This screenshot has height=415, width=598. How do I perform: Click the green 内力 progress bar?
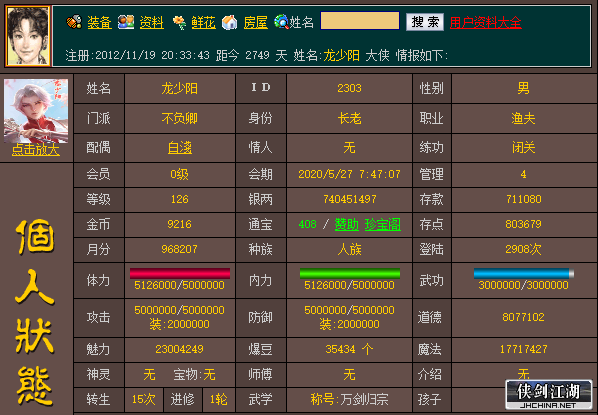click(350, 273)
